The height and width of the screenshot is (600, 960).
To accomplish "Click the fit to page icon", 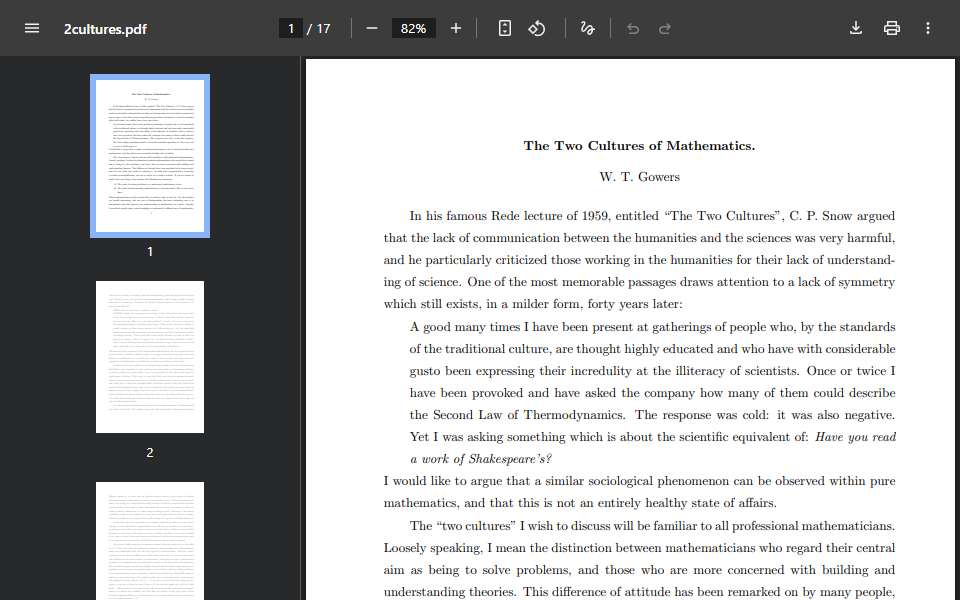I will [x=504, y=28].
